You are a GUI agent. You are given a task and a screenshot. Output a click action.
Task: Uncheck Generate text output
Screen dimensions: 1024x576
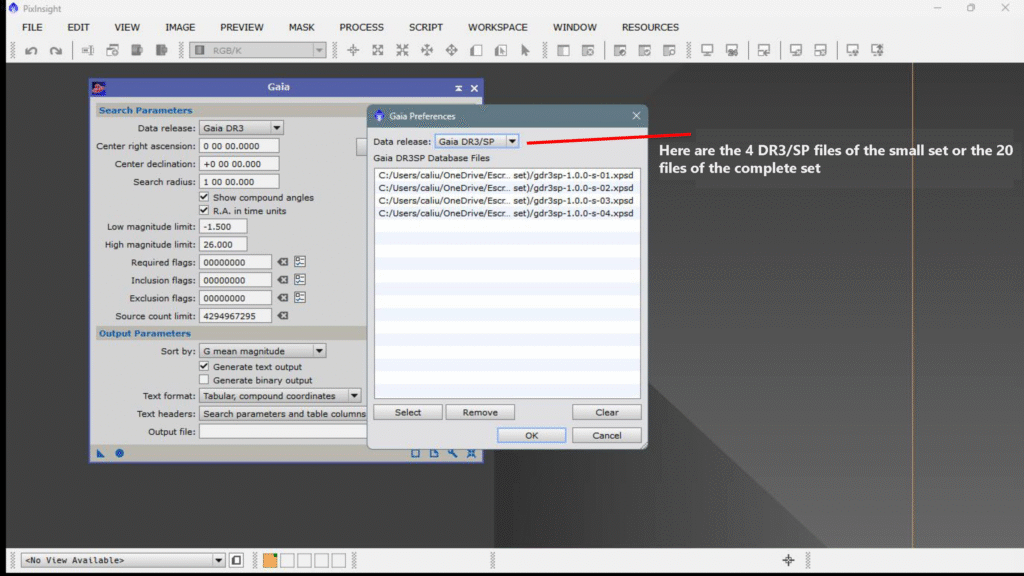205,367
